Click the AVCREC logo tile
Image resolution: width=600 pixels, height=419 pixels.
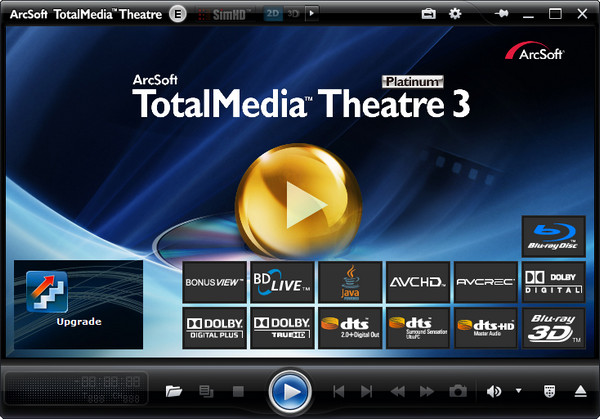[486, 282]
